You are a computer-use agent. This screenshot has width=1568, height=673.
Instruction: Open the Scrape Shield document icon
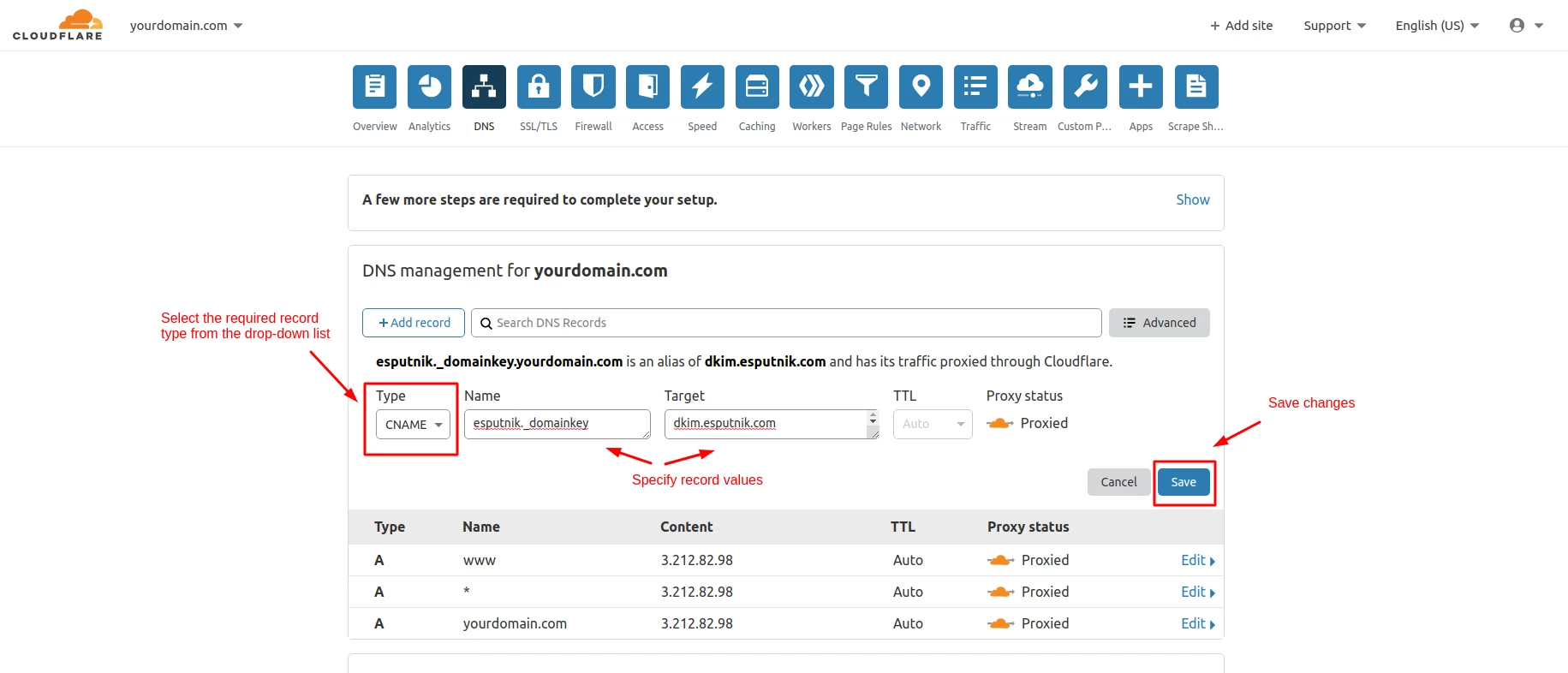(1196, 86)
